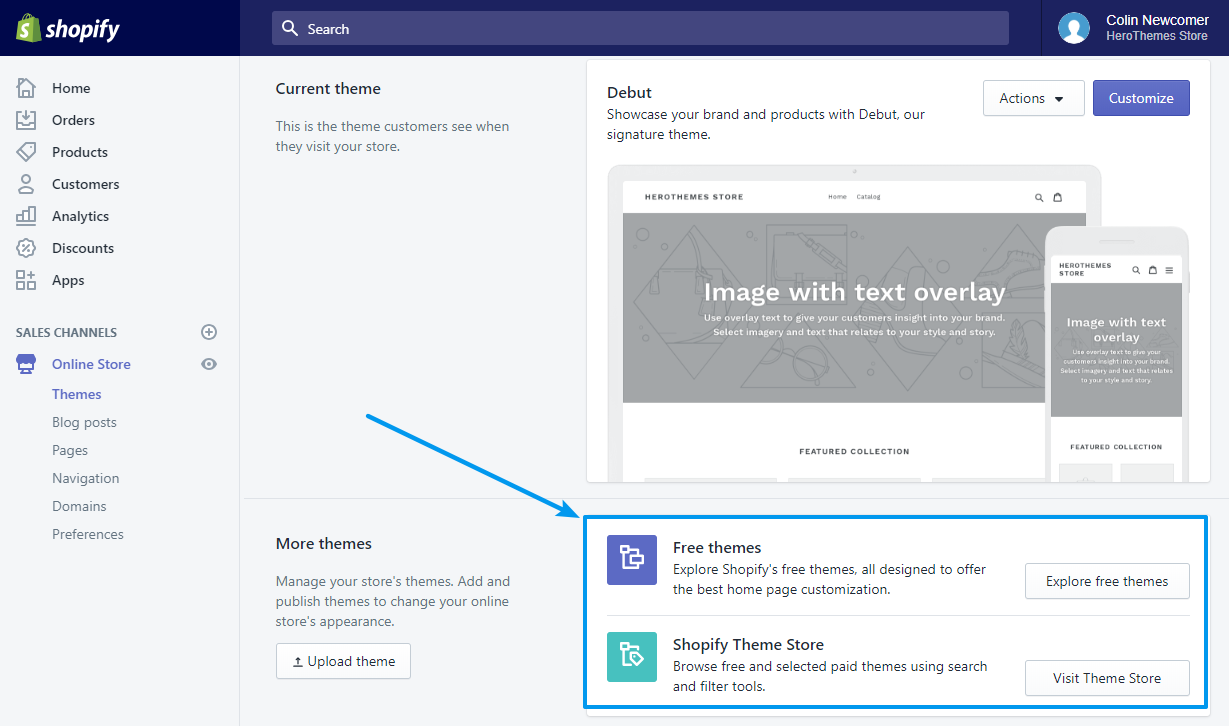Click the Home house icon

(26, 88)
